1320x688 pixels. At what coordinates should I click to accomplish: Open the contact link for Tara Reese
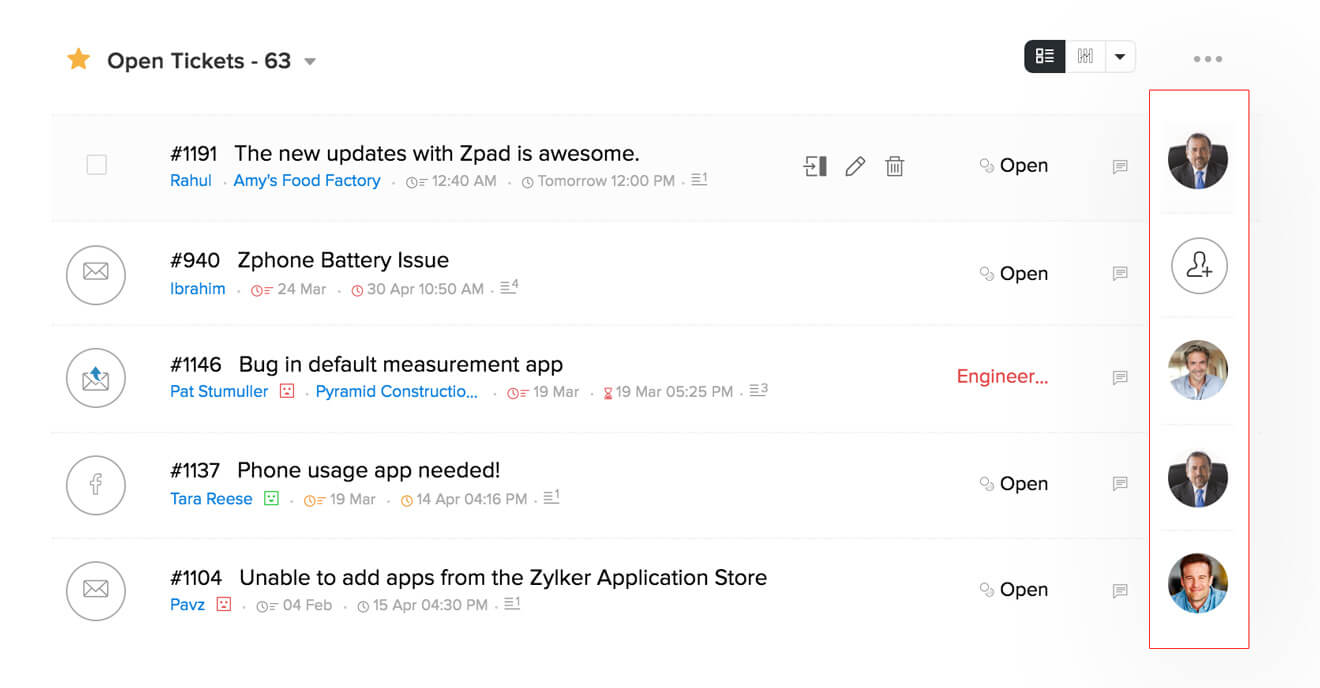pos(211,499)
